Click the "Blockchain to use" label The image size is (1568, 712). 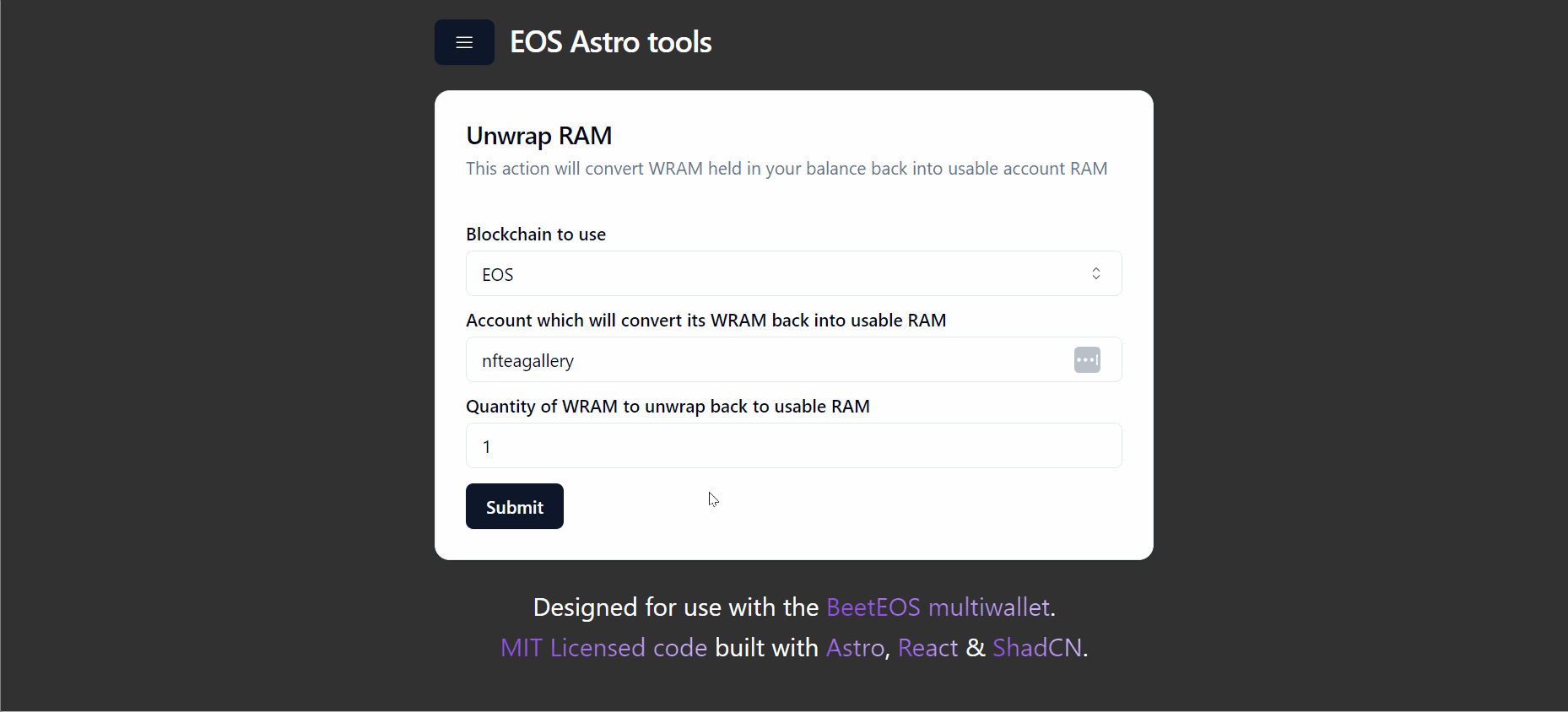(x=536, y=235)
